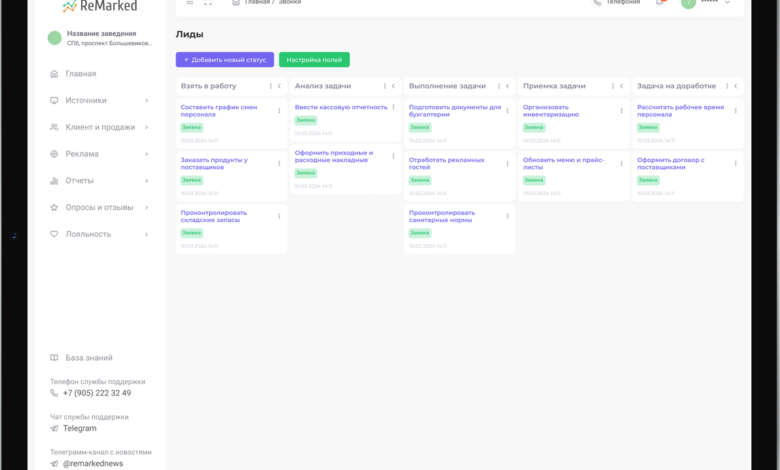The image size is (780, 470).
Task: Click the green user avatar in top bar
Action: [x=688, y=3]
